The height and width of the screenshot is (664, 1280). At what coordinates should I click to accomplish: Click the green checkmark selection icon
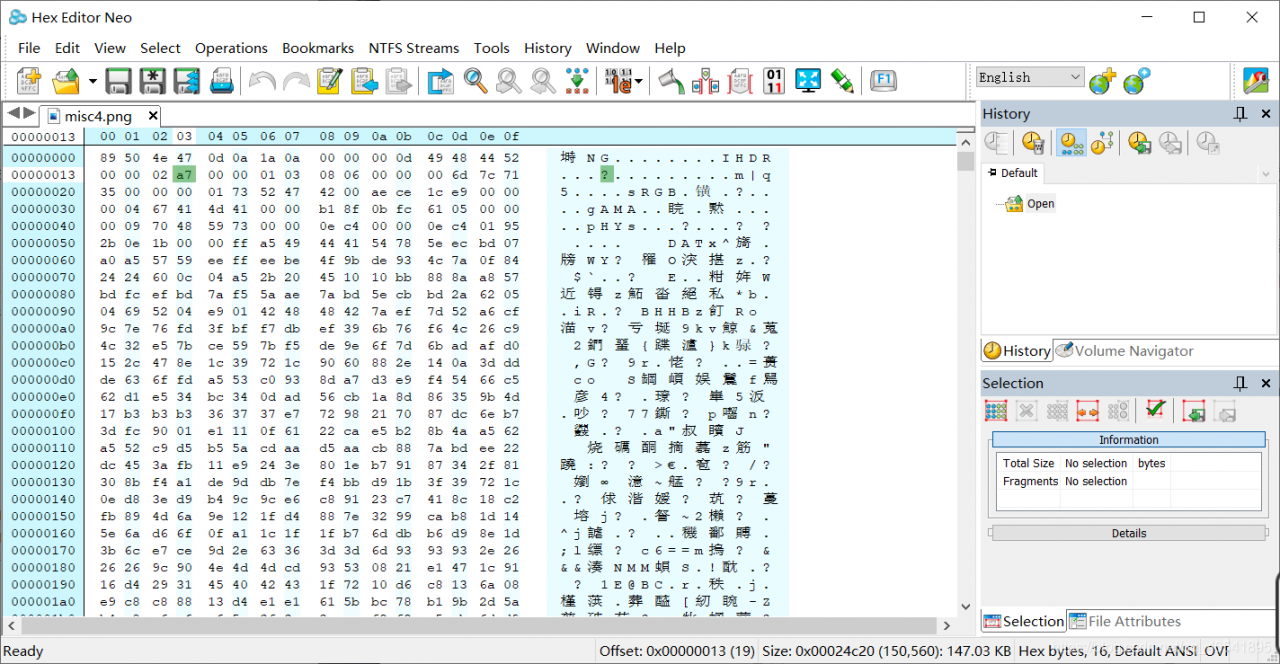point(1156,410)
